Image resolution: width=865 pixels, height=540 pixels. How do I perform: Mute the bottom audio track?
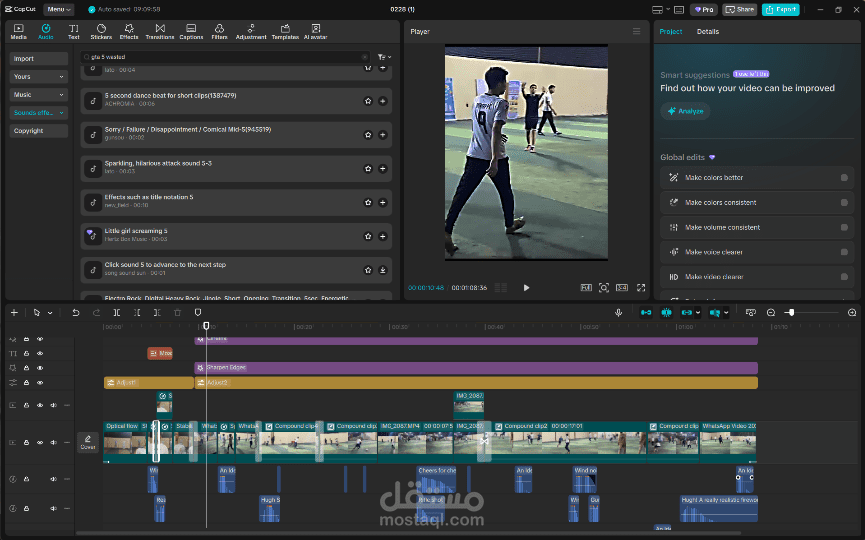(54, 509)
